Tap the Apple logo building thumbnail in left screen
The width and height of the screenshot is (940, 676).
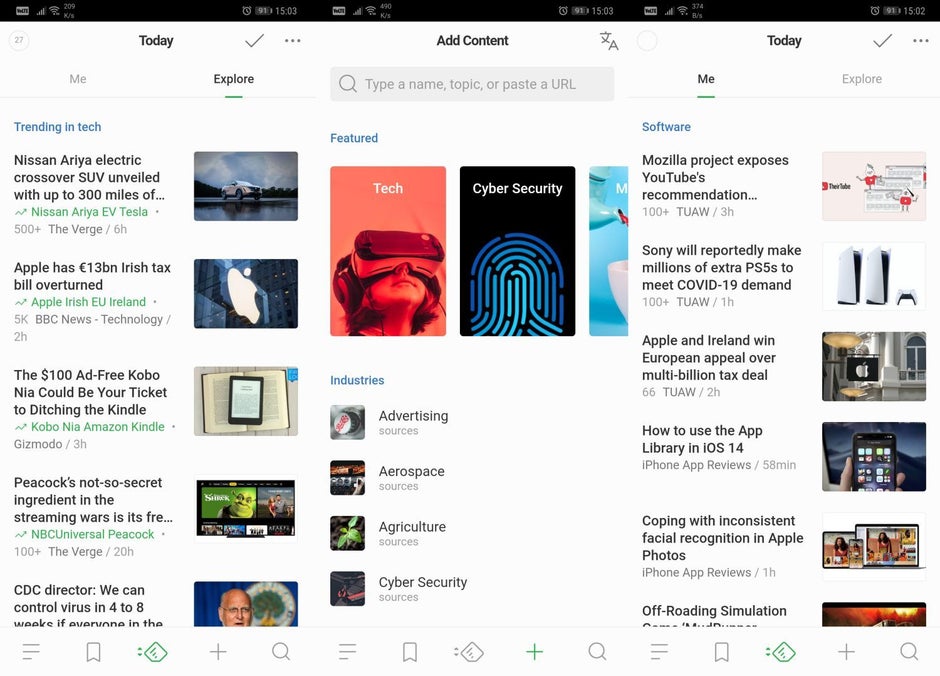pyautogui.click(x=246, y=294)
